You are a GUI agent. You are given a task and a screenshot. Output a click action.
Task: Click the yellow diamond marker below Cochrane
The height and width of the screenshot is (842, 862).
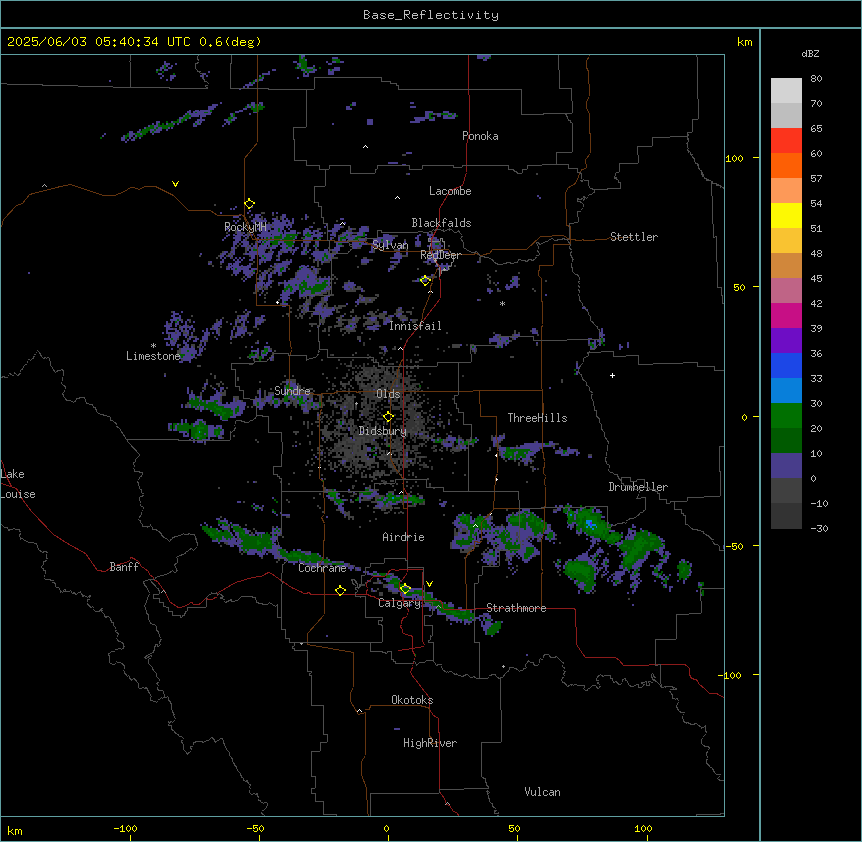click(x=340, y=590)
